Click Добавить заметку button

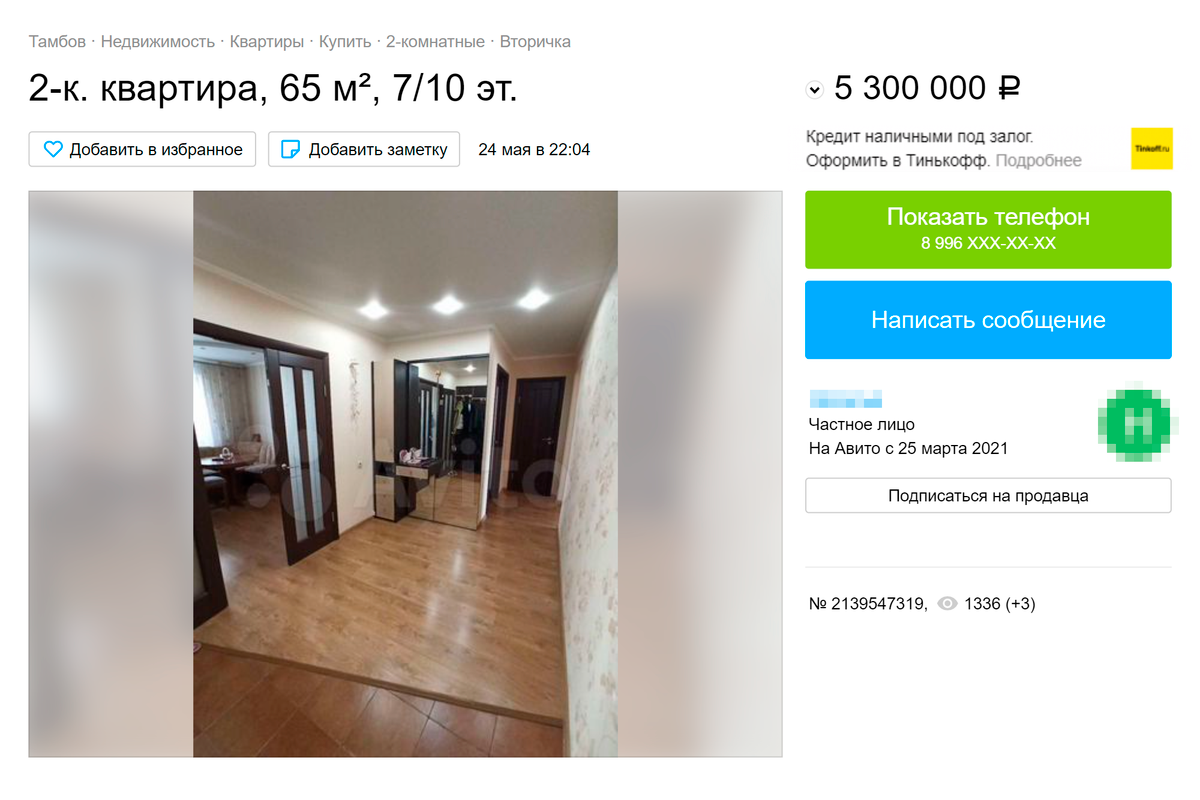coord(364,149)
